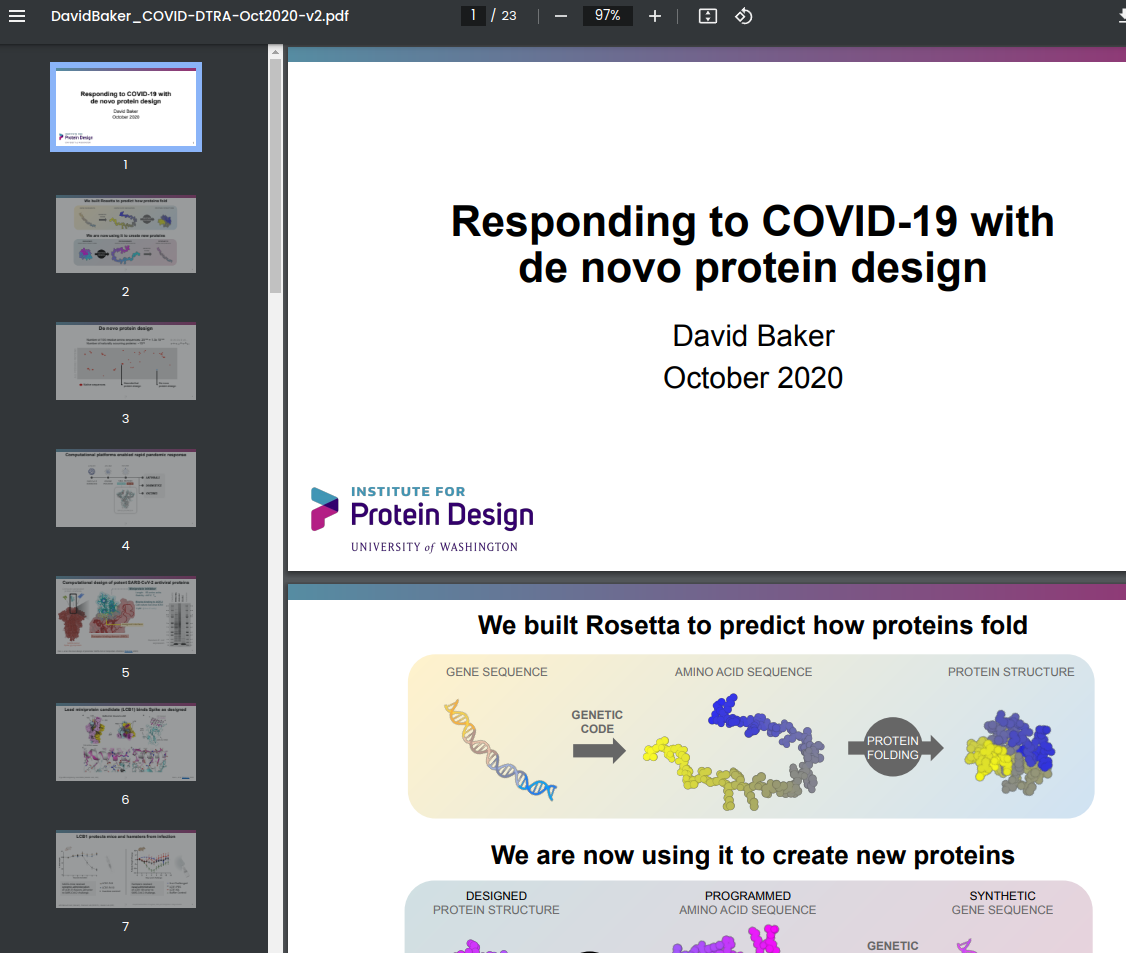
Task: Open page 6 thumbnail
Action: pos(126,742)
